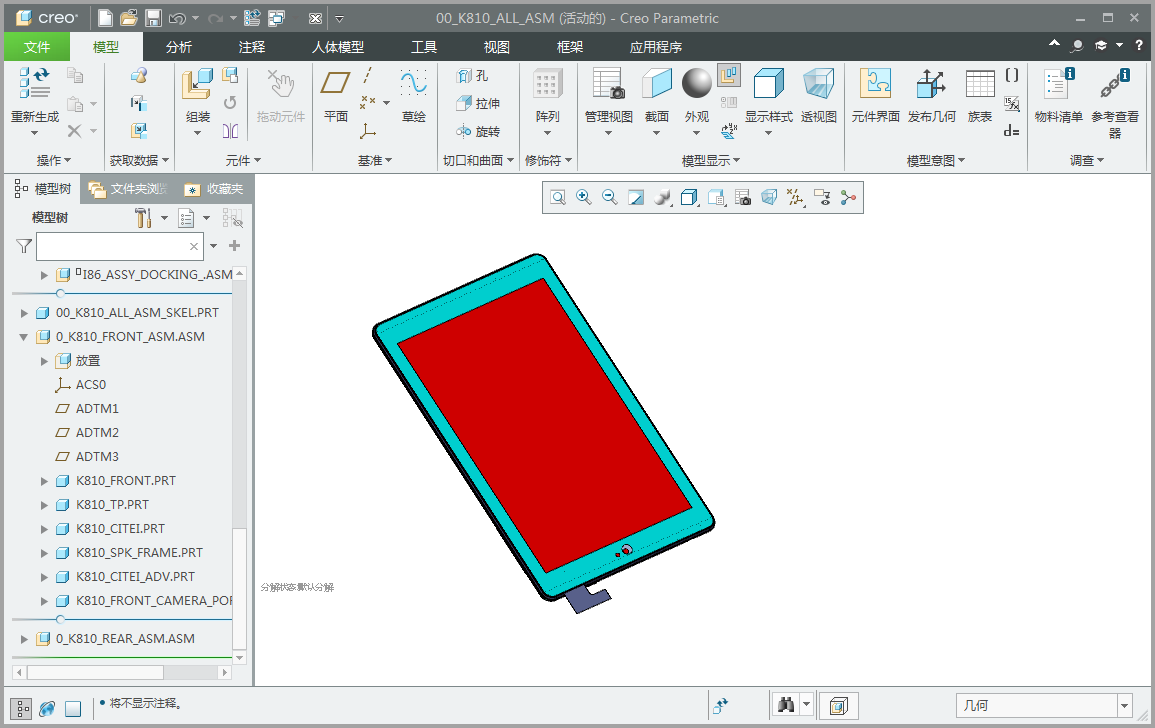Click the red screen surface of the model

tap(545, 424)
